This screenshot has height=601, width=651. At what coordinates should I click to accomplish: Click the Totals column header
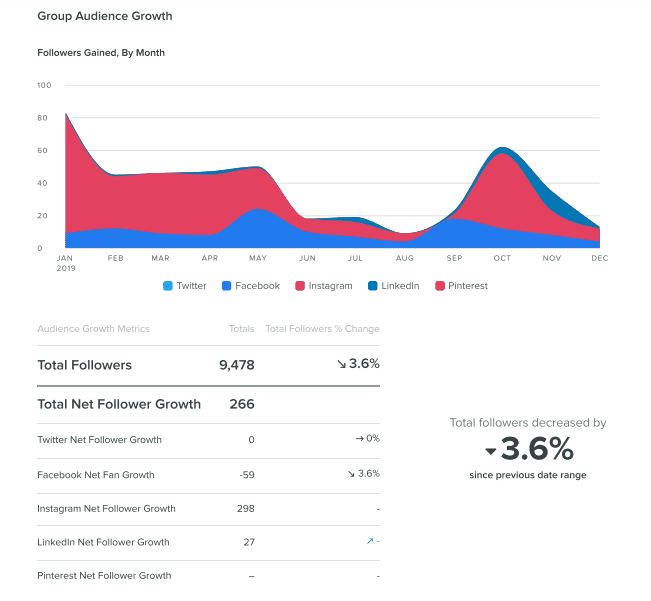[241, 328]
